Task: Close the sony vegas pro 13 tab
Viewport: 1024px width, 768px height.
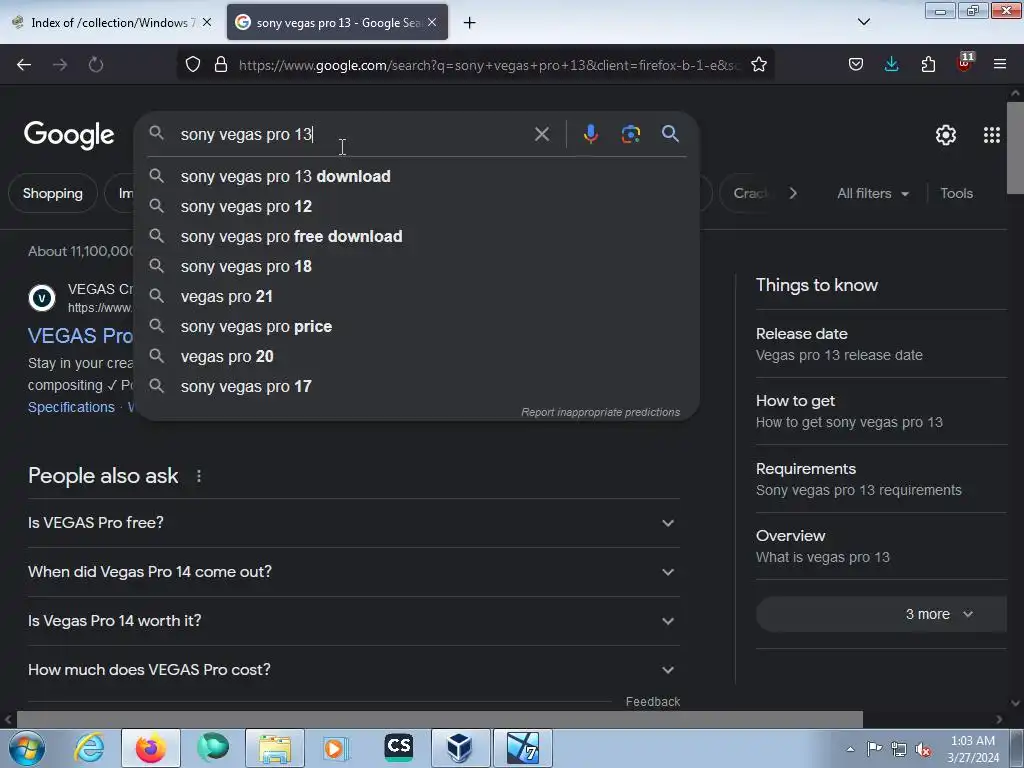Action: (x=432, y=22)
